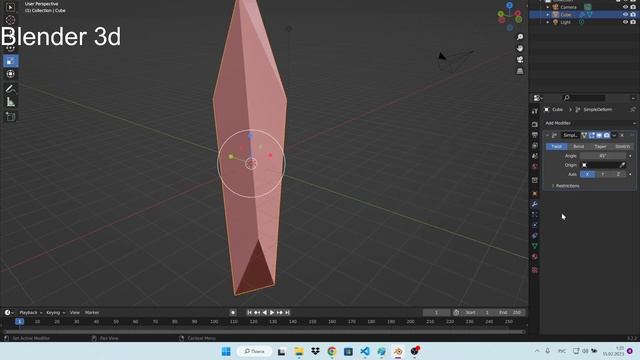Viewport: 640px width, 360px height.
Task: Click the origin object eyedropper icon
Action: 622,165
